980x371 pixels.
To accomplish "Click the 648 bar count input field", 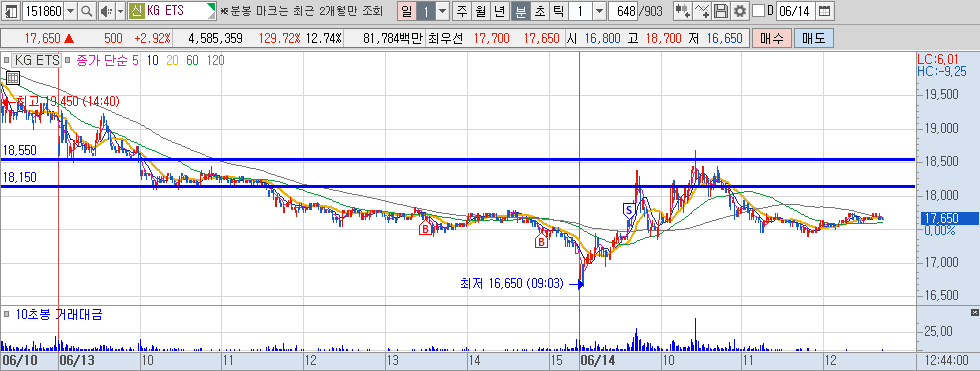I will (x=622, y=11).
